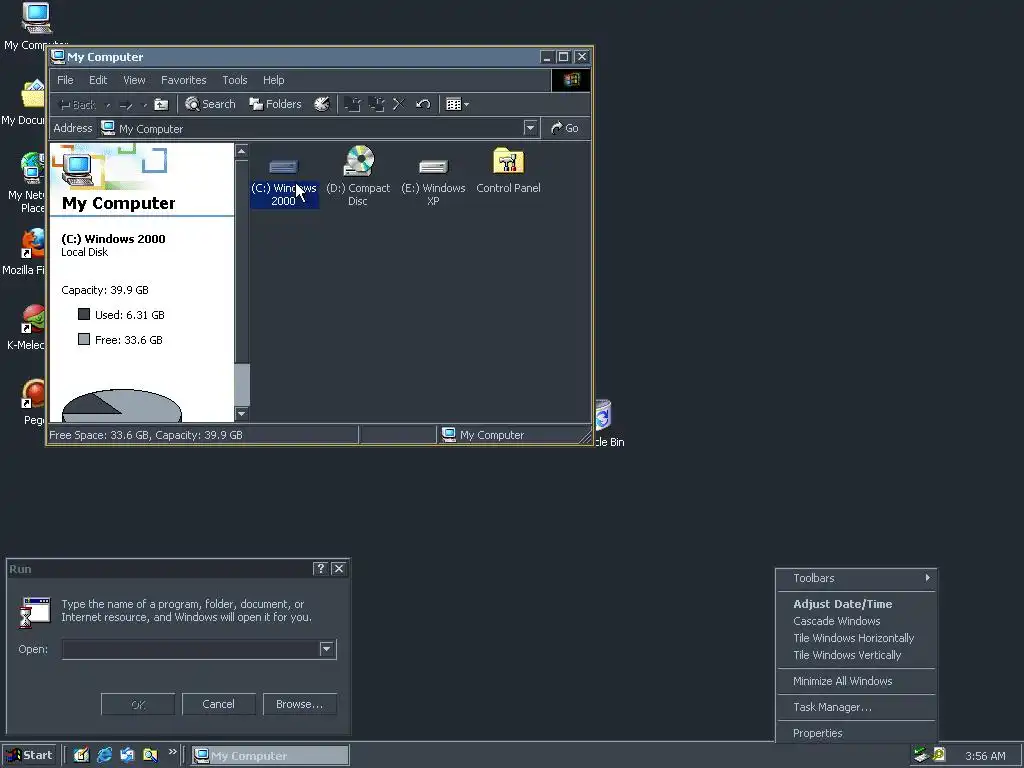Click the Run dialog help question button

click(320, 568)
